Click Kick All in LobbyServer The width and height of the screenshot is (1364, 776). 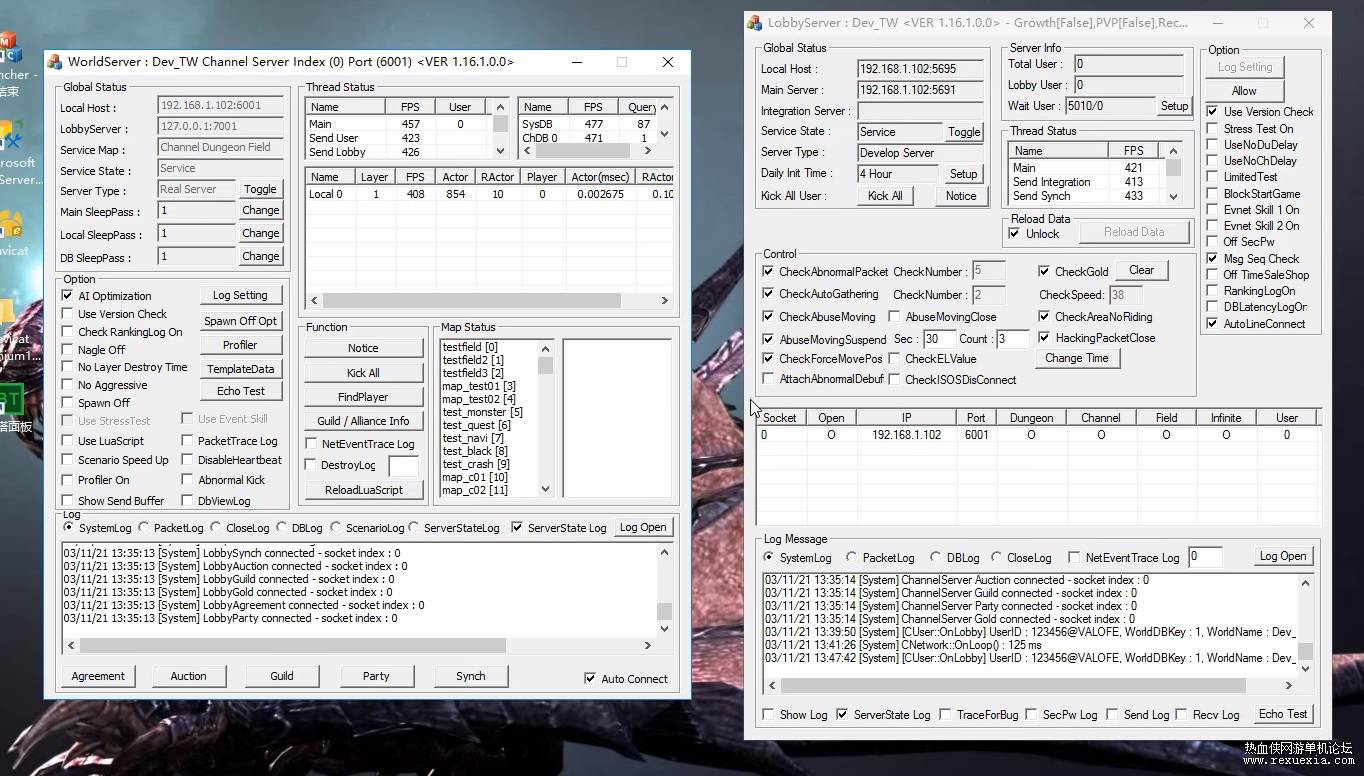[885, 196]
